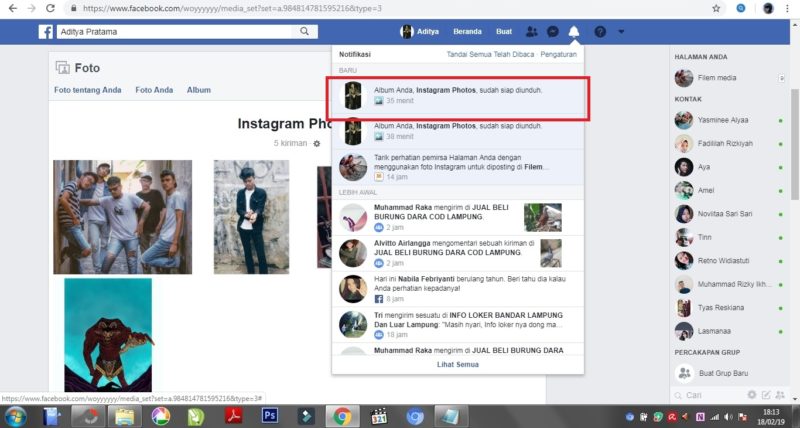Click the browser address bar URL
This screenshot has height=428, width=800.
pyautogui.click(x=232, y=8)
